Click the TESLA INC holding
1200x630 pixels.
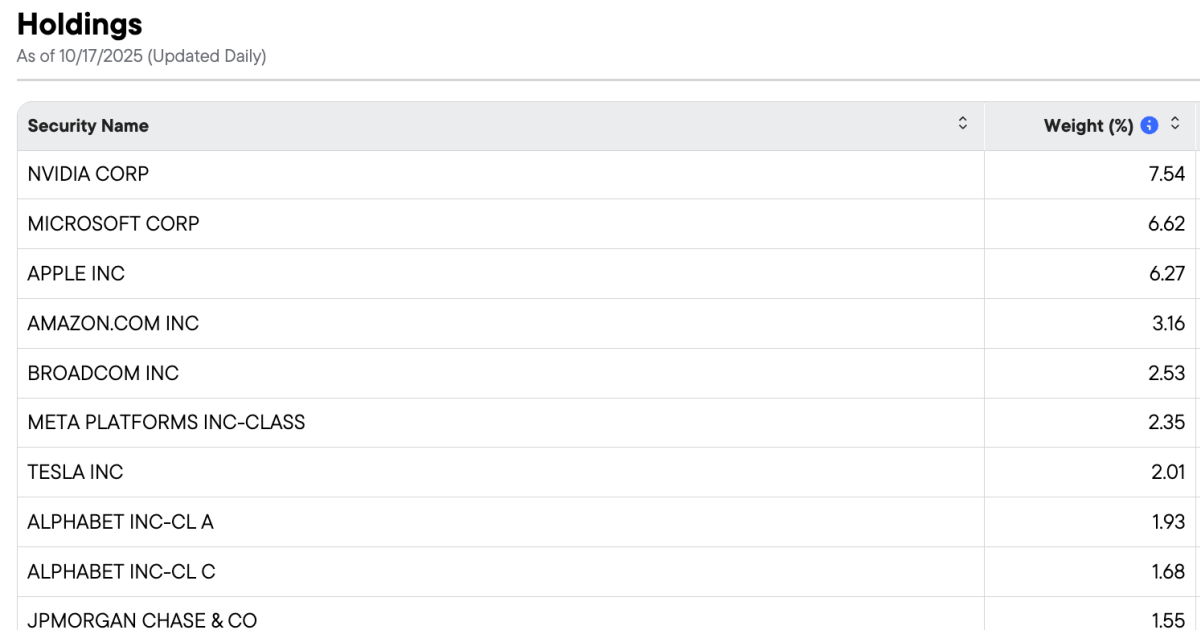[75, 472]
